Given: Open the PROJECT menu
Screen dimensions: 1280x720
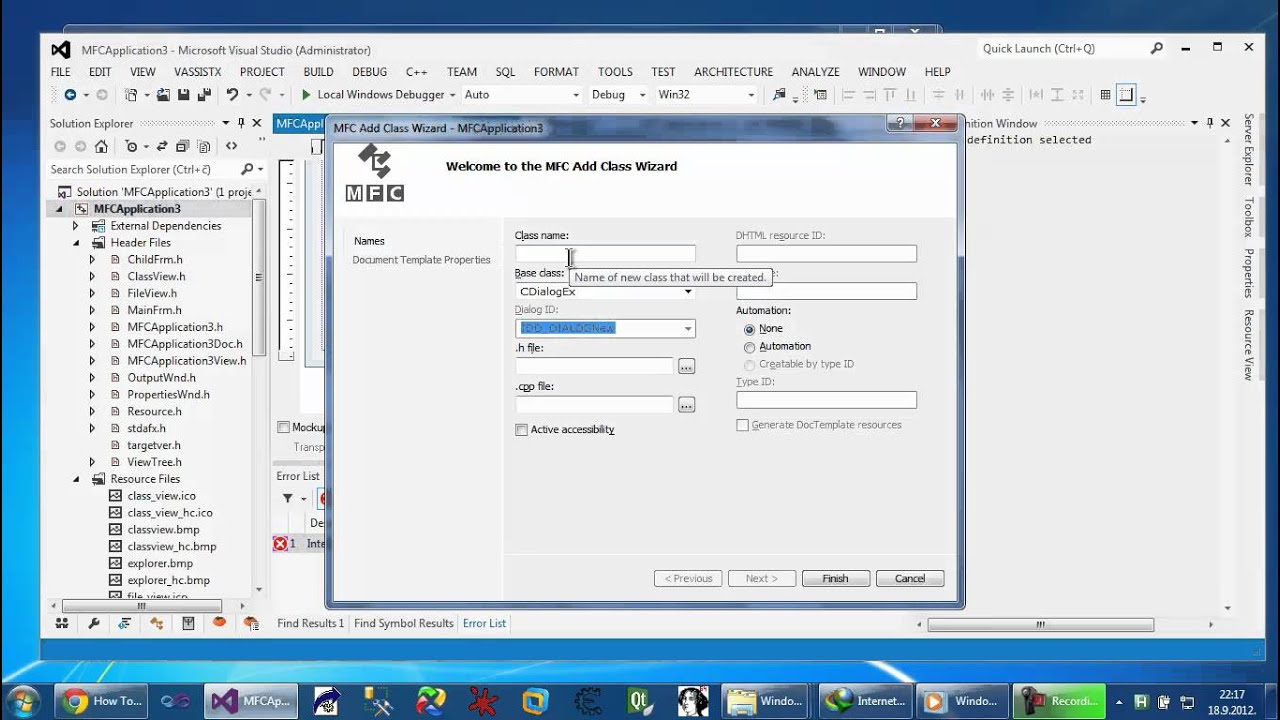Looking at the screenshot, I should 262,72.
